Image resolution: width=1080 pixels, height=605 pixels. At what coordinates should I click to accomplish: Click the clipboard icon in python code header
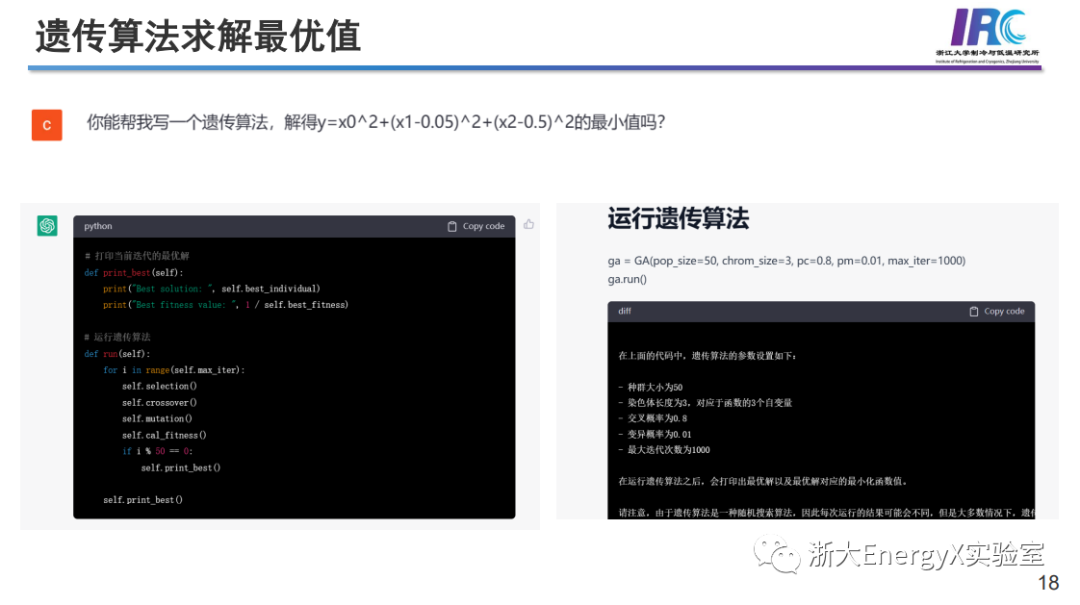point(452,226)
